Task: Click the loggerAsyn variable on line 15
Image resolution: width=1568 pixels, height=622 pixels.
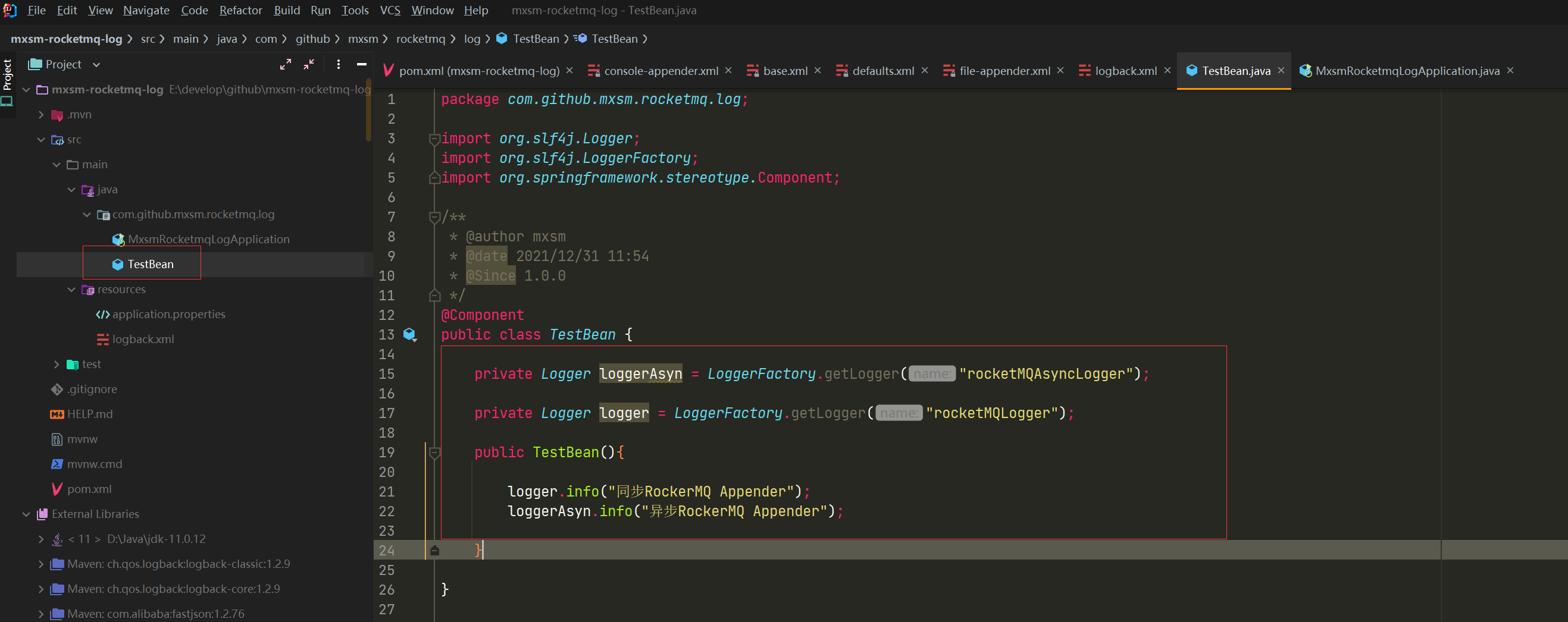Action: [x=640, y=374]
